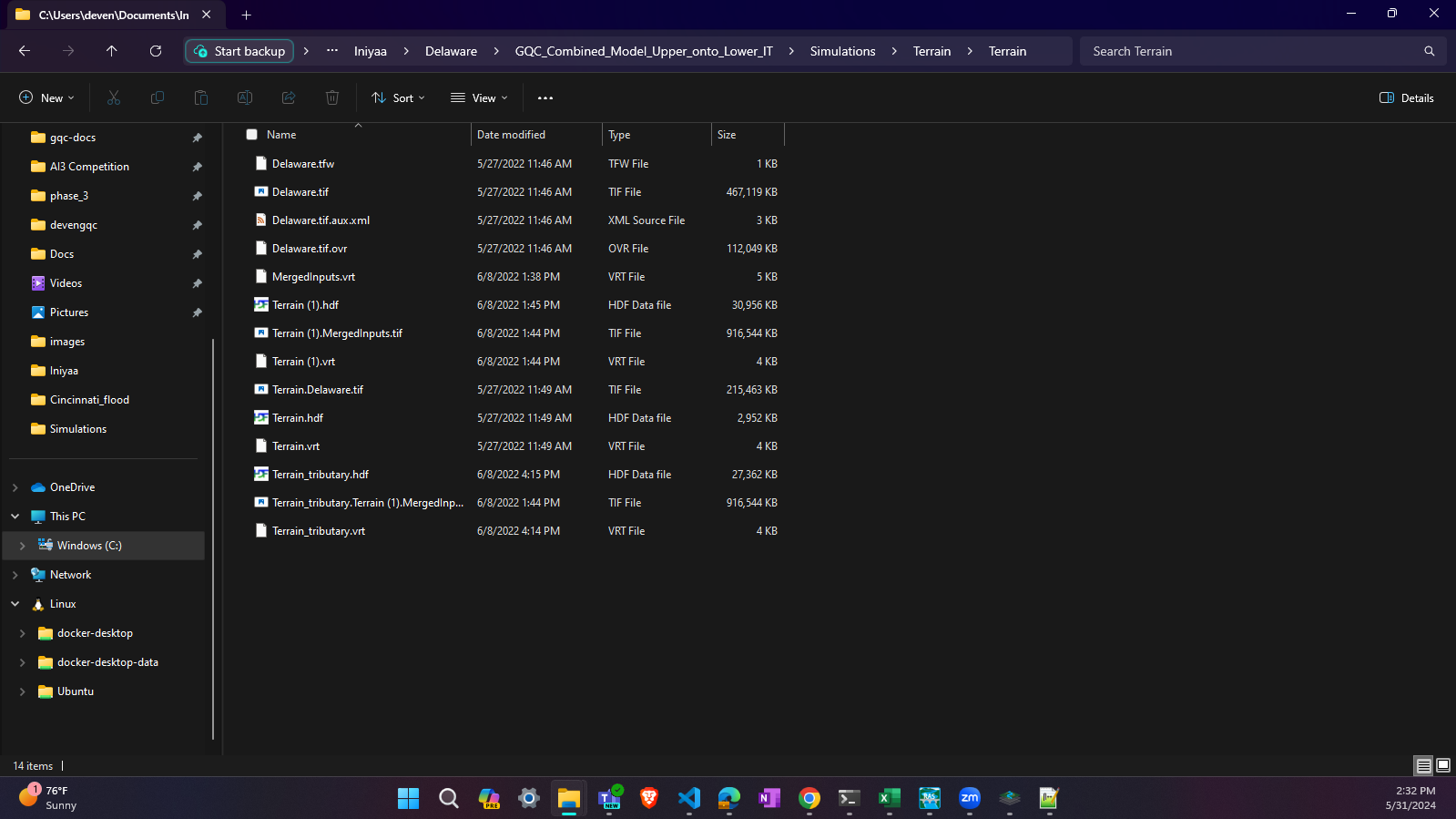
Task: Sort by Name column header
Action: (281, 134)
